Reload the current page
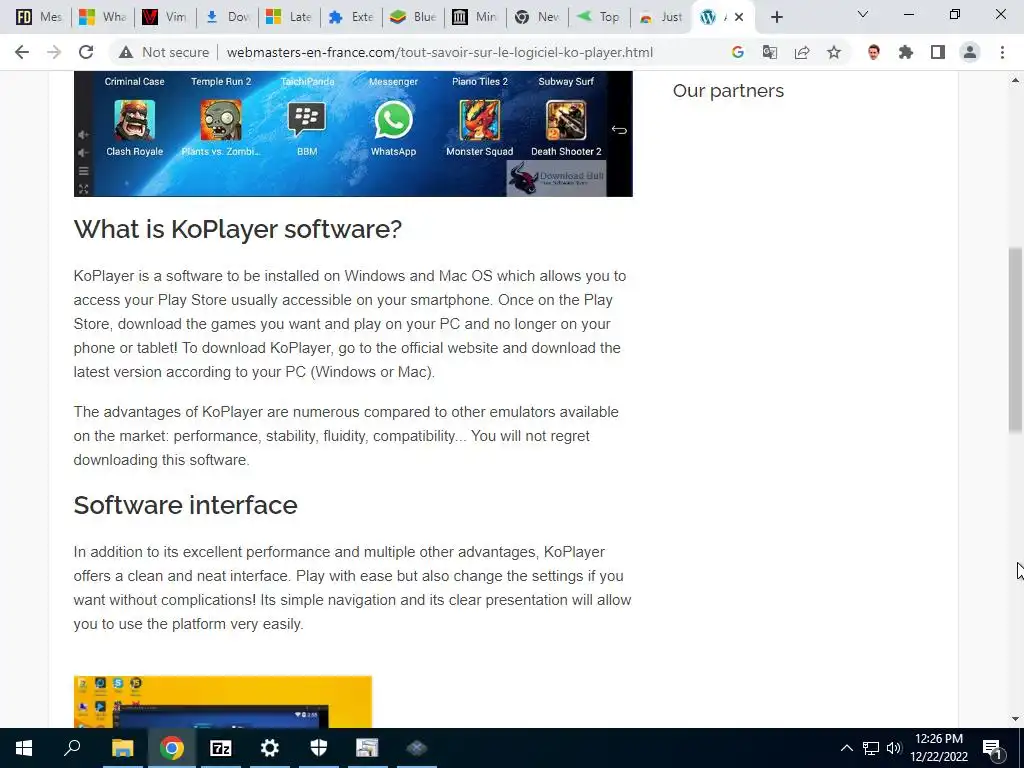 (x=86, y=52)
